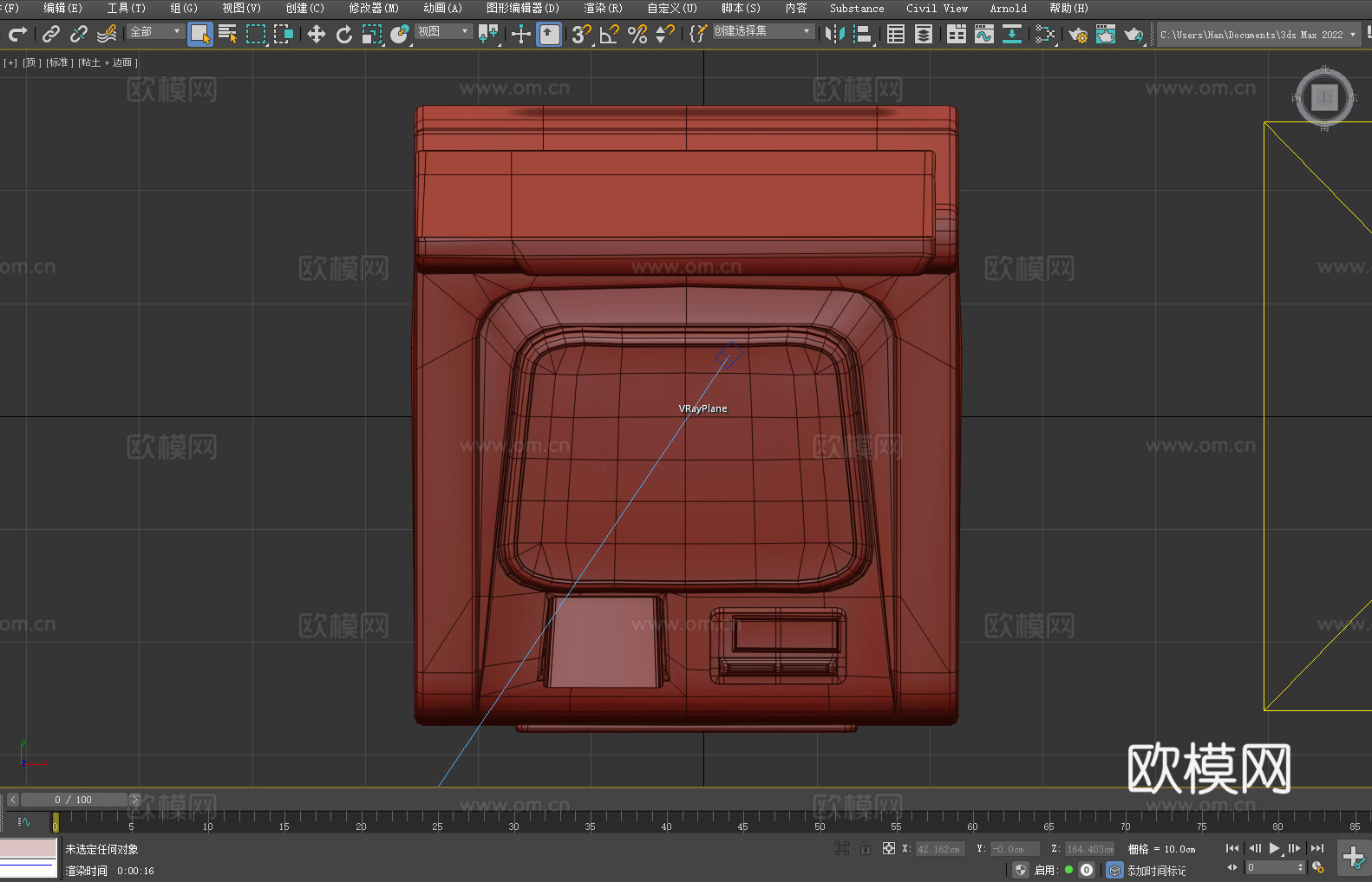Click the 添加时间标记 label
The image size is (1372, 882).
[1156, 870]
